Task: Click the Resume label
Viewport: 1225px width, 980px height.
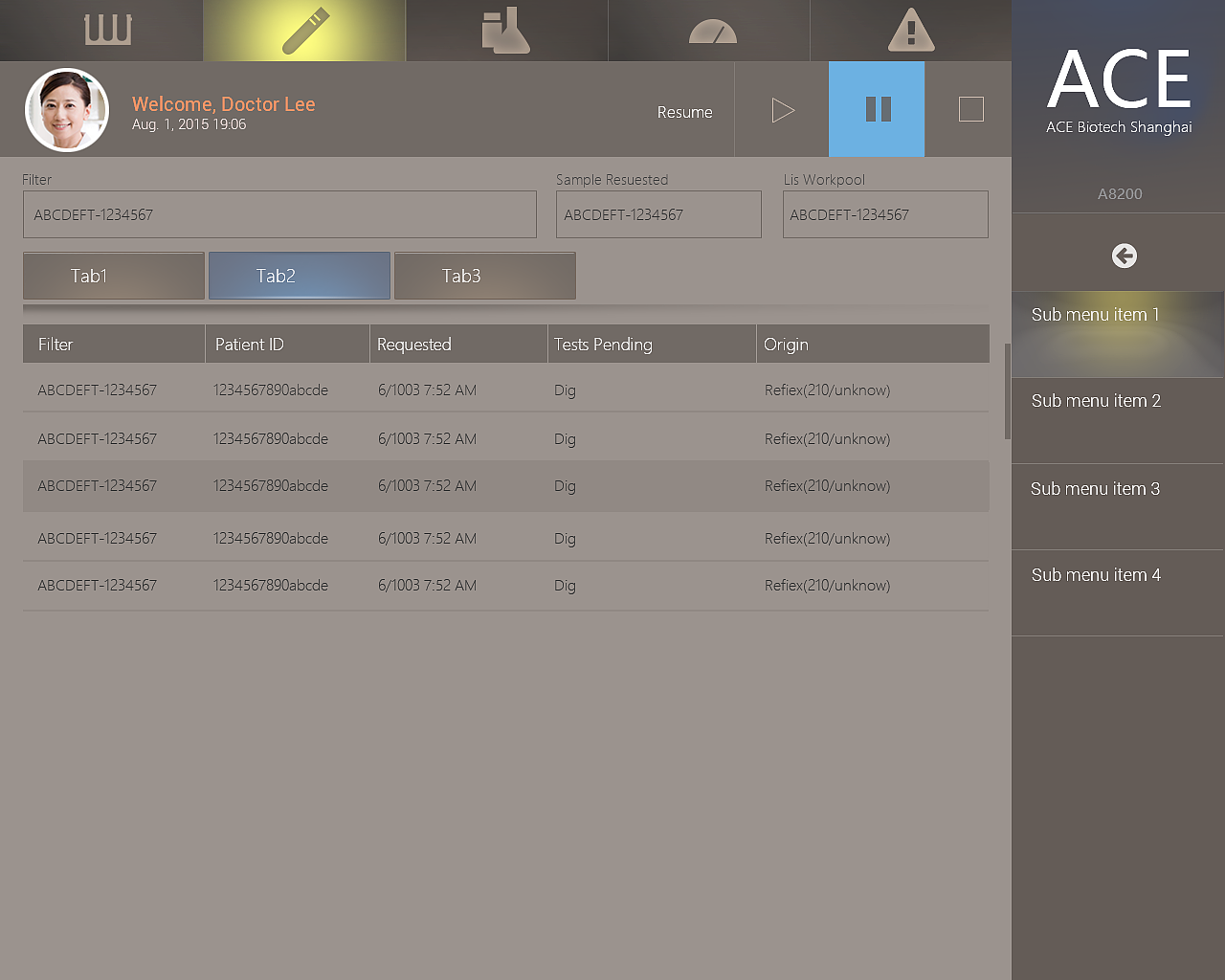Action: 684,112
